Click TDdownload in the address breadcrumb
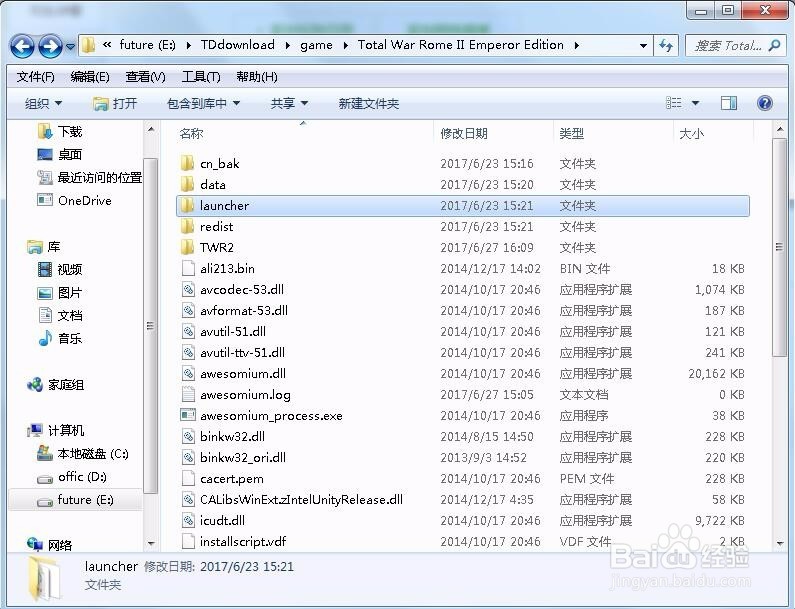 (x=237, y=45)
